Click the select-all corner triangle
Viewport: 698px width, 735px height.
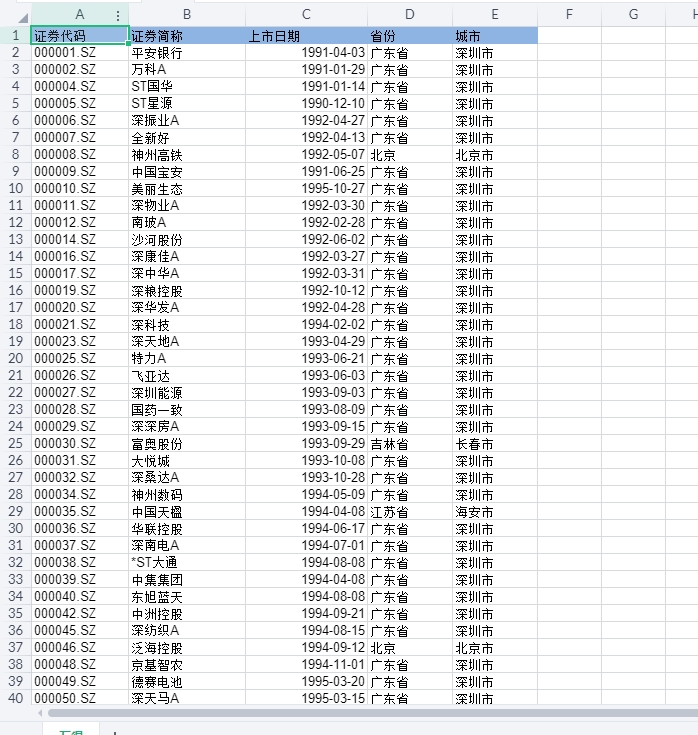[x=23, y=18]
